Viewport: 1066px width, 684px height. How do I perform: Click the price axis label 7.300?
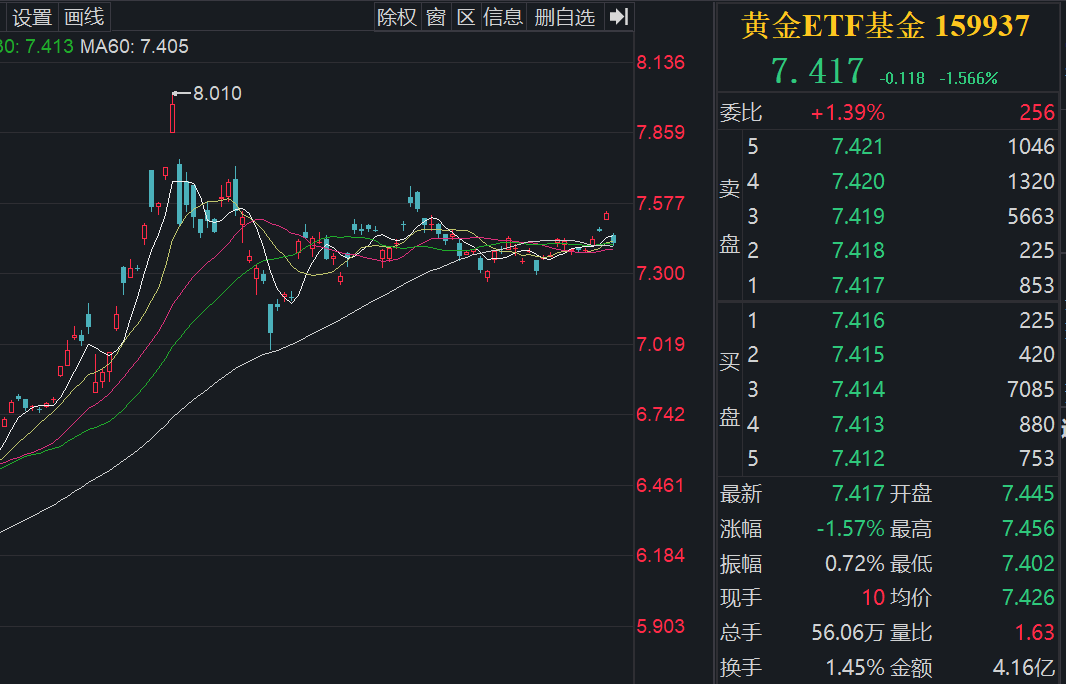tap(660, 272)
